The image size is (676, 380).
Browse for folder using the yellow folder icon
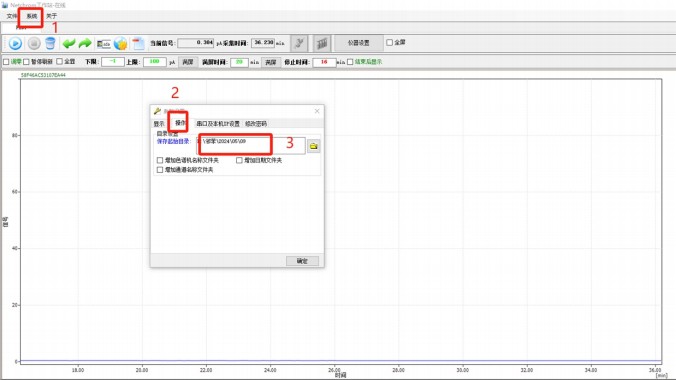(x=314, y=146)
